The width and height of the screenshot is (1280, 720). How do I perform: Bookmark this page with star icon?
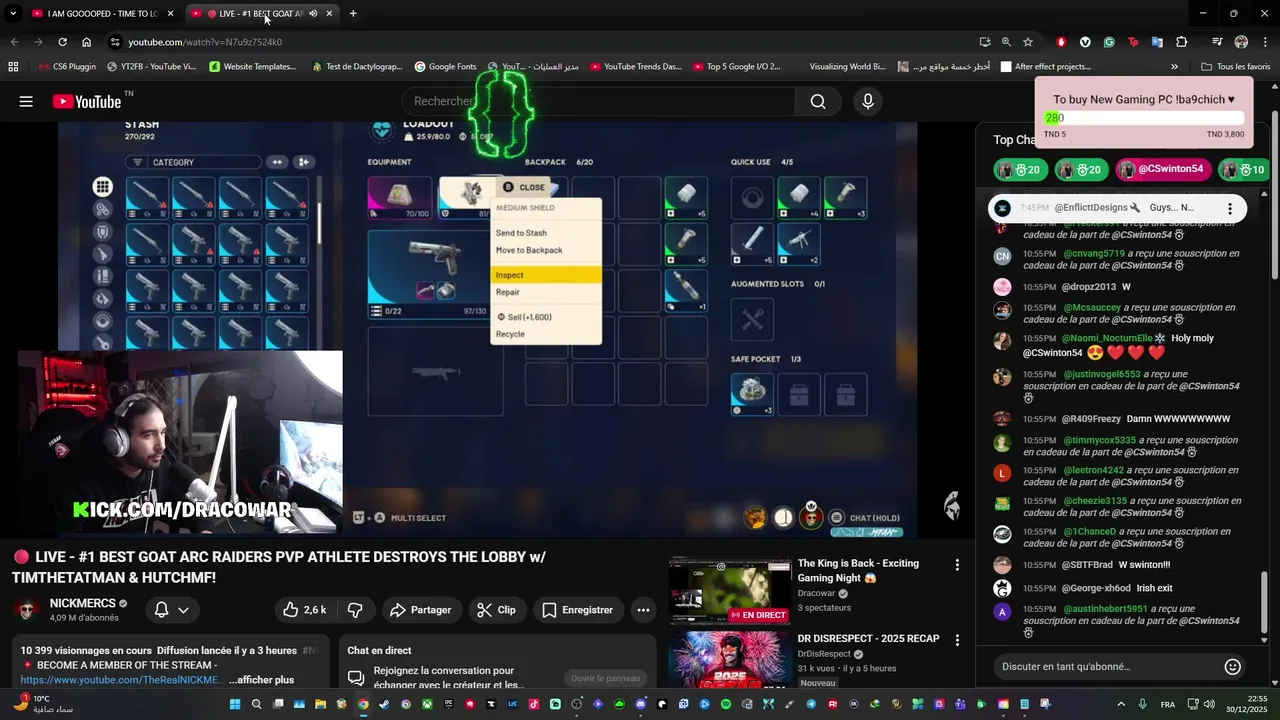coord(1028,42)
